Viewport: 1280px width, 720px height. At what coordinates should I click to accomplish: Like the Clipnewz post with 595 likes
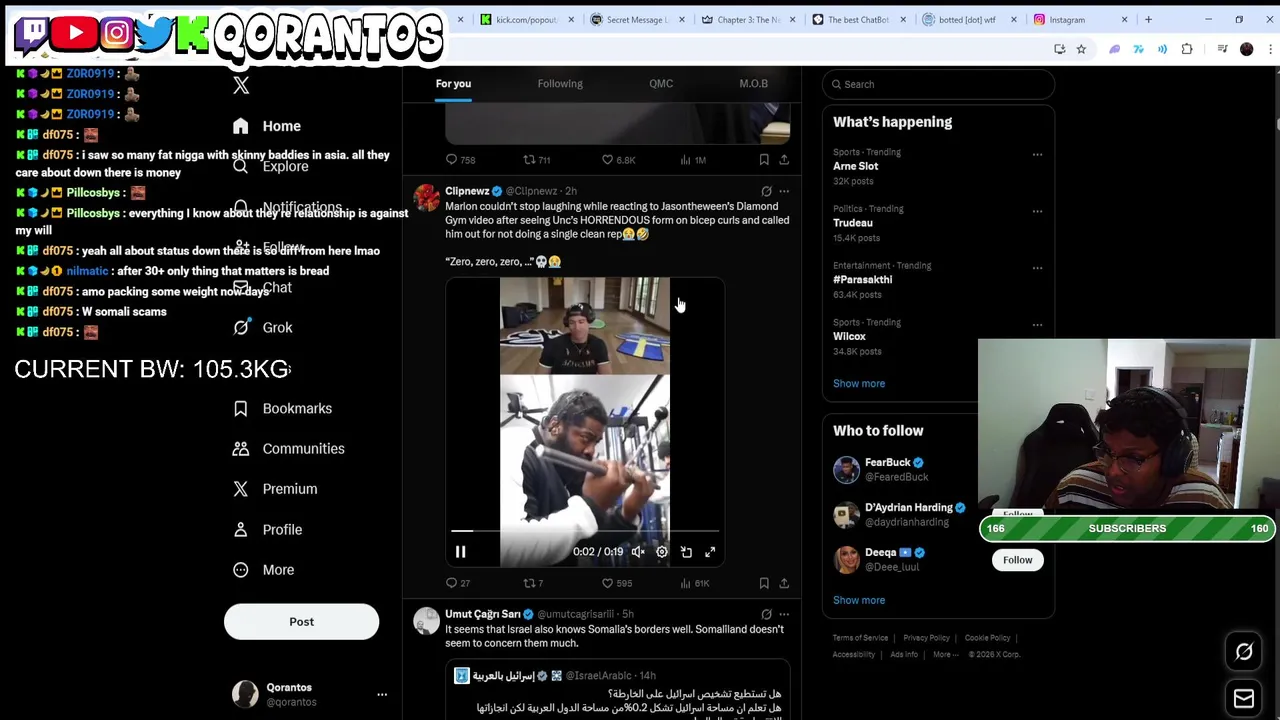[x=617, y=583]
